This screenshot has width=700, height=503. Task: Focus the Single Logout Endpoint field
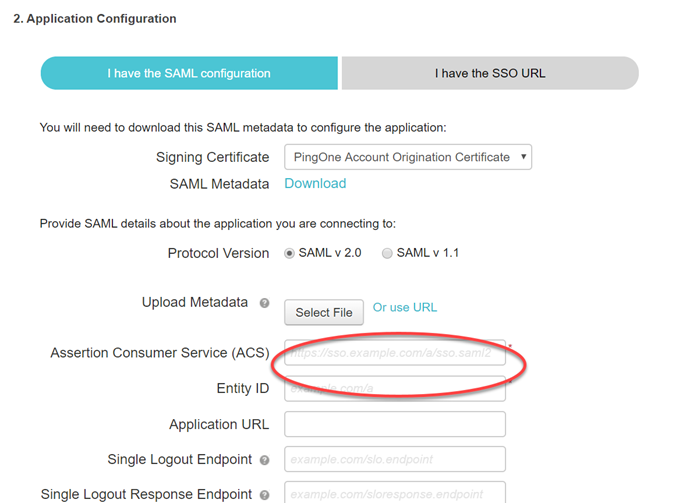[395, 459]
